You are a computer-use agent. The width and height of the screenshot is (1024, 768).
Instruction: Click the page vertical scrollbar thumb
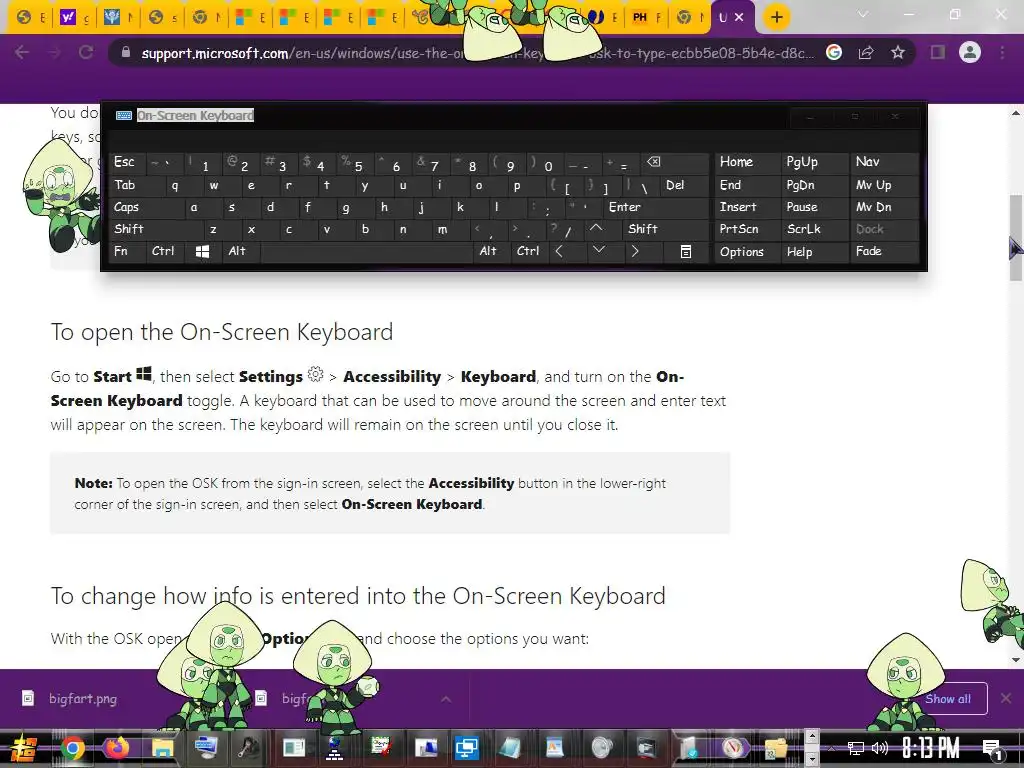pos(1016,238)
